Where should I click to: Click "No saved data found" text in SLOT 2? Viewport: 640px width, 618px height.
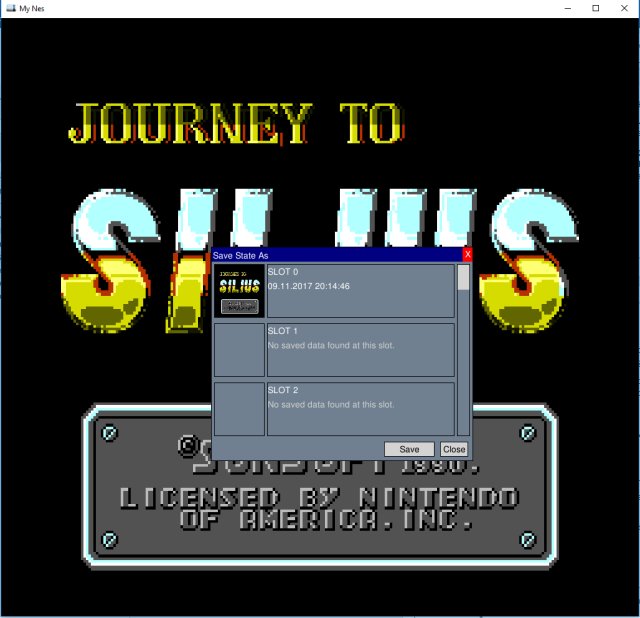(331, 405)
